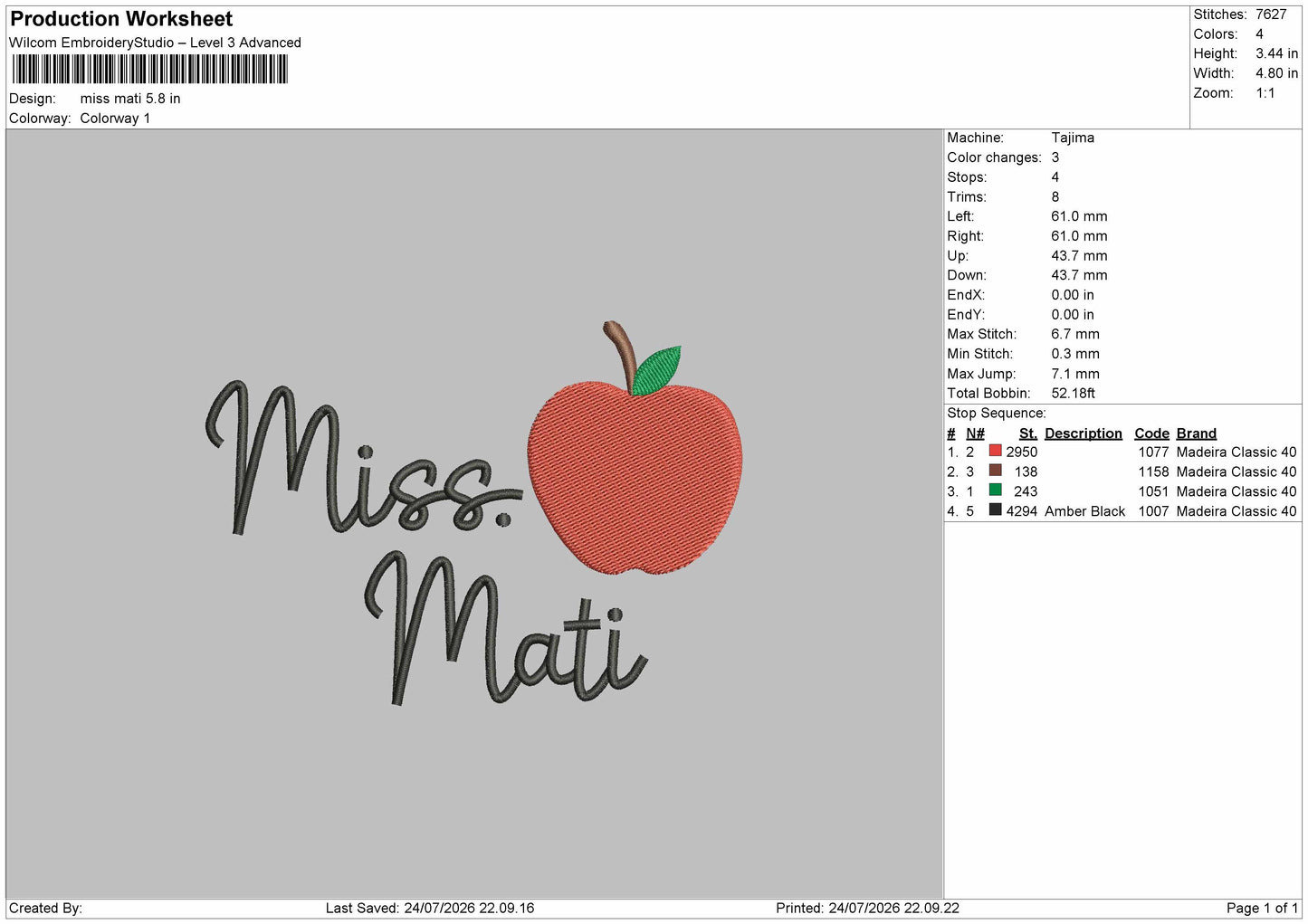Click the 'Amber Black' description
The height and width of the screenshot is (924, 1308).
(1085, 511)
